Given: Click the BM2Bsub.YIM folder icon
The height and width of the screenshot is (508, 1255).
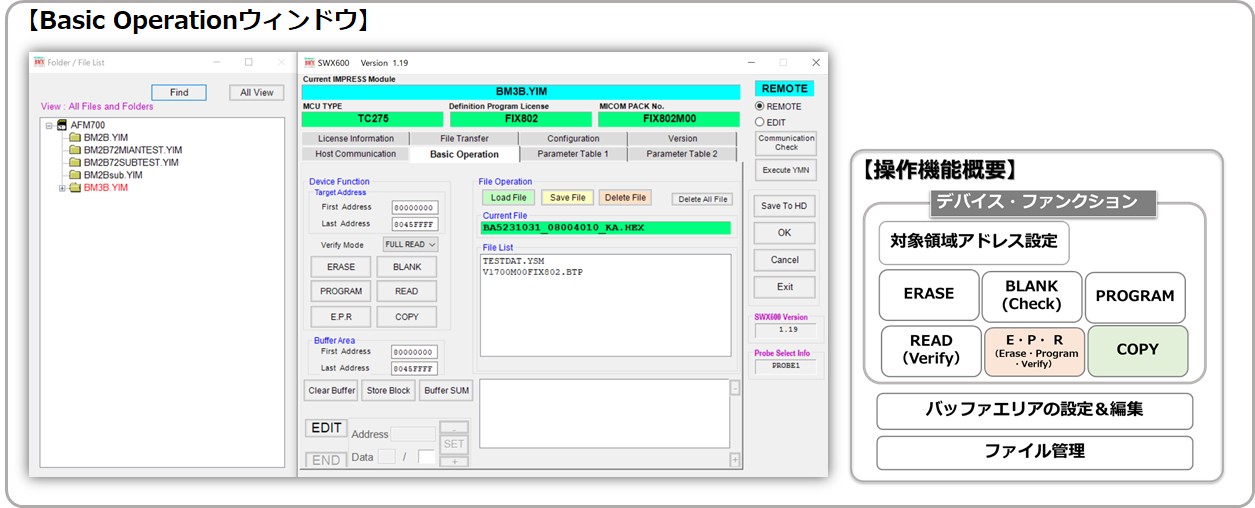Looking at the screenshot, I should click(74, 175).
